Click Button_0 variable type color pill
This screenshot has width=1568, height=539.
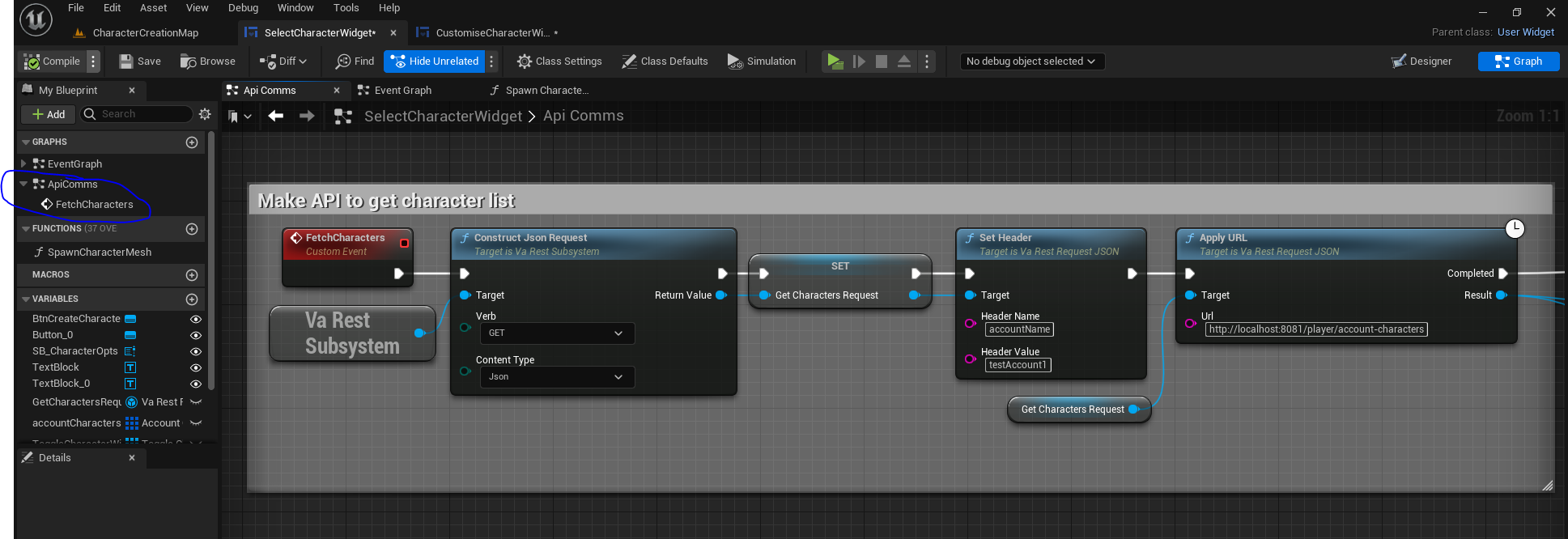pos(130,335)
